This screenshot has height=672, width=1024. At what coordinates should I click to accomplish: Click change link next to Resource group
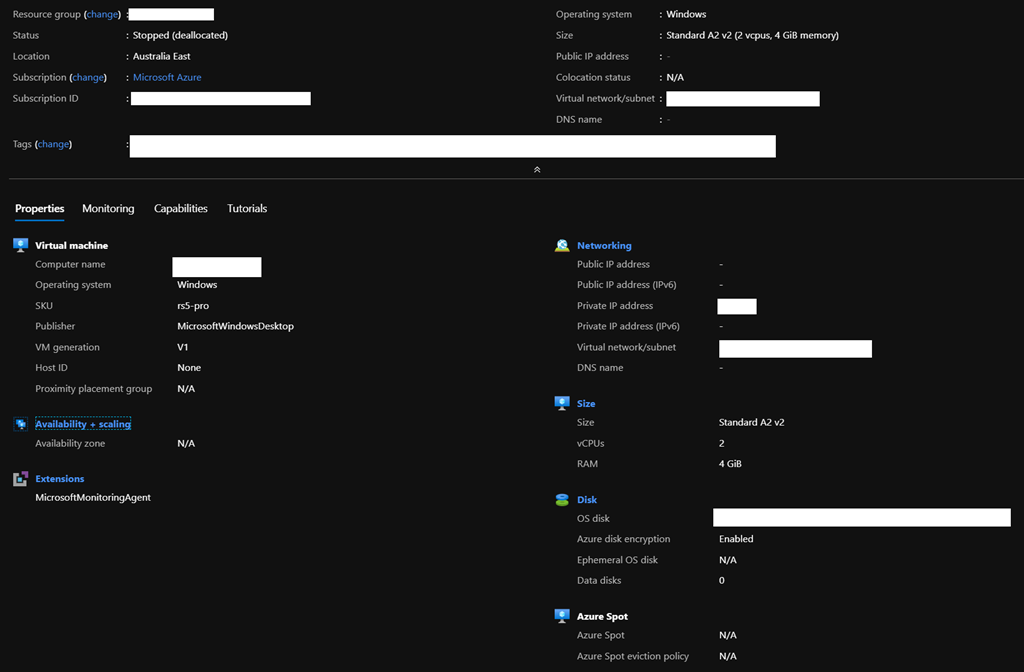pos(101,15)
